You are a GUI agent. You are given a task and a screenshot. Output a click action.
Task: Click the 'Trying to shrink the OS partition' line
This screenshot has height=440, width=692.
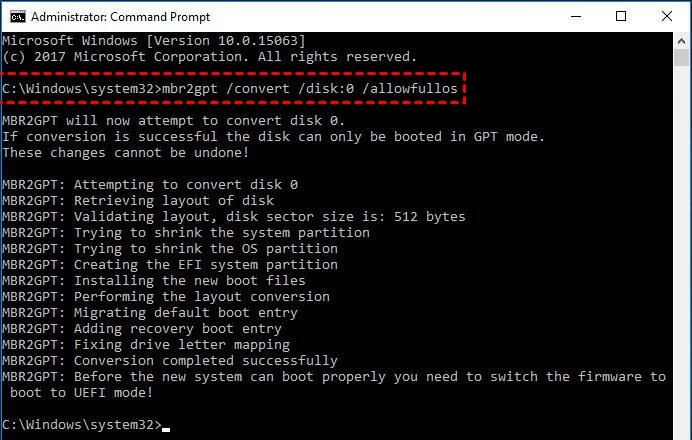(169, 249)
